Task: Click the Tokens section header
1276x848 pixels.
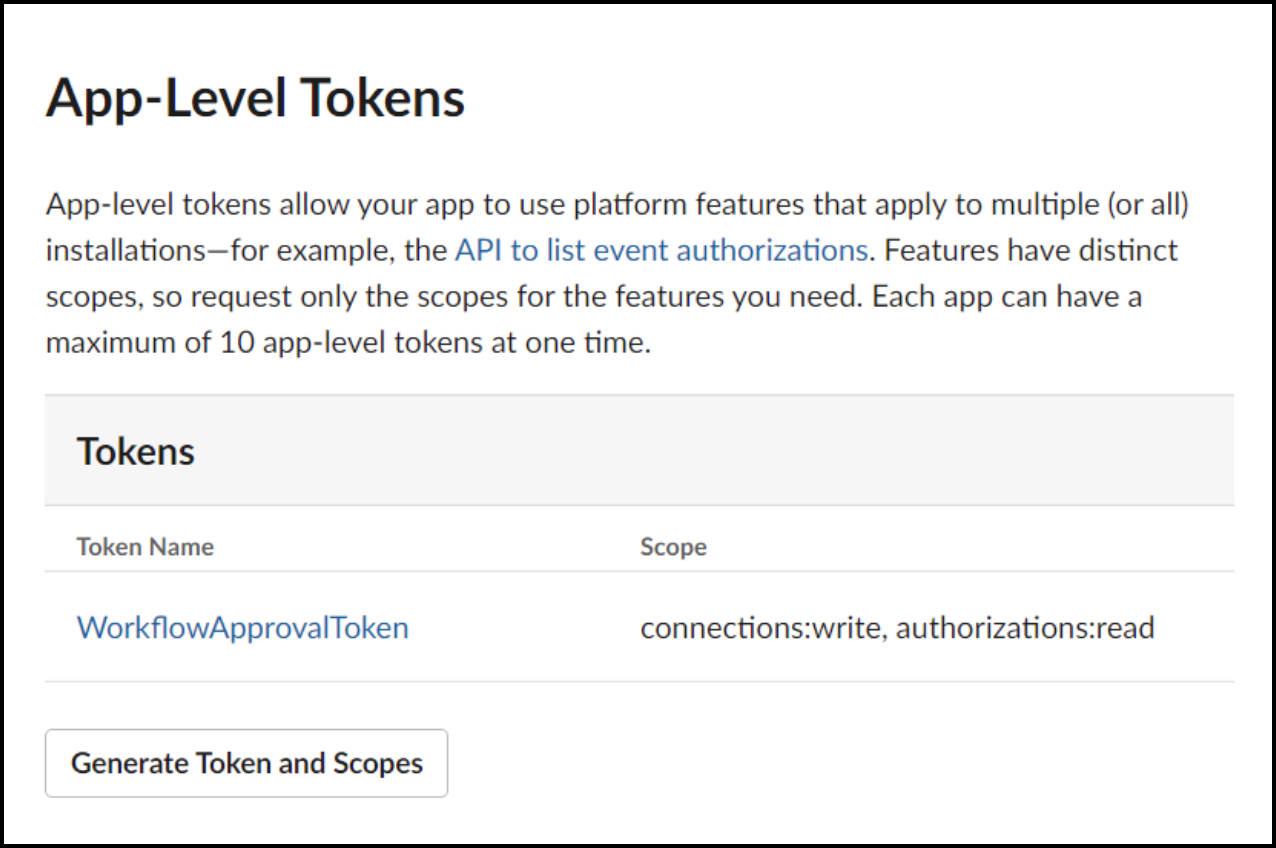Action: [136, 452]
